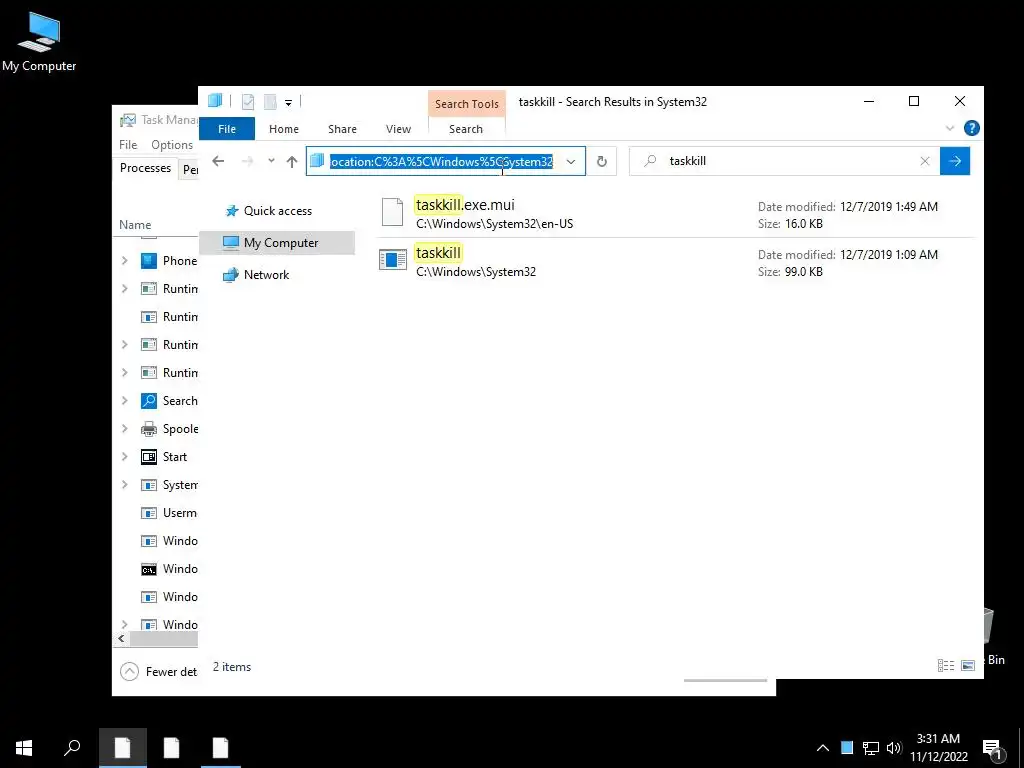Screen dimensions: 1024x768
Task: Click the Start process icon
Action: tap(149, 457)
